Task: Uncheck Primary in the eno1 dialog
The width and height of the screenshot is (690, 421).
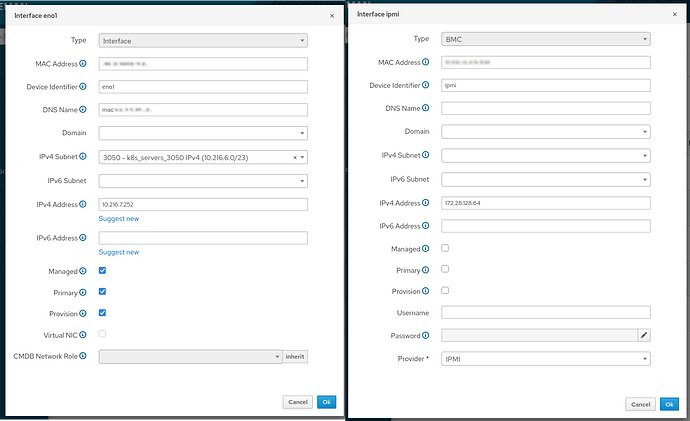Action: [102, 291]
